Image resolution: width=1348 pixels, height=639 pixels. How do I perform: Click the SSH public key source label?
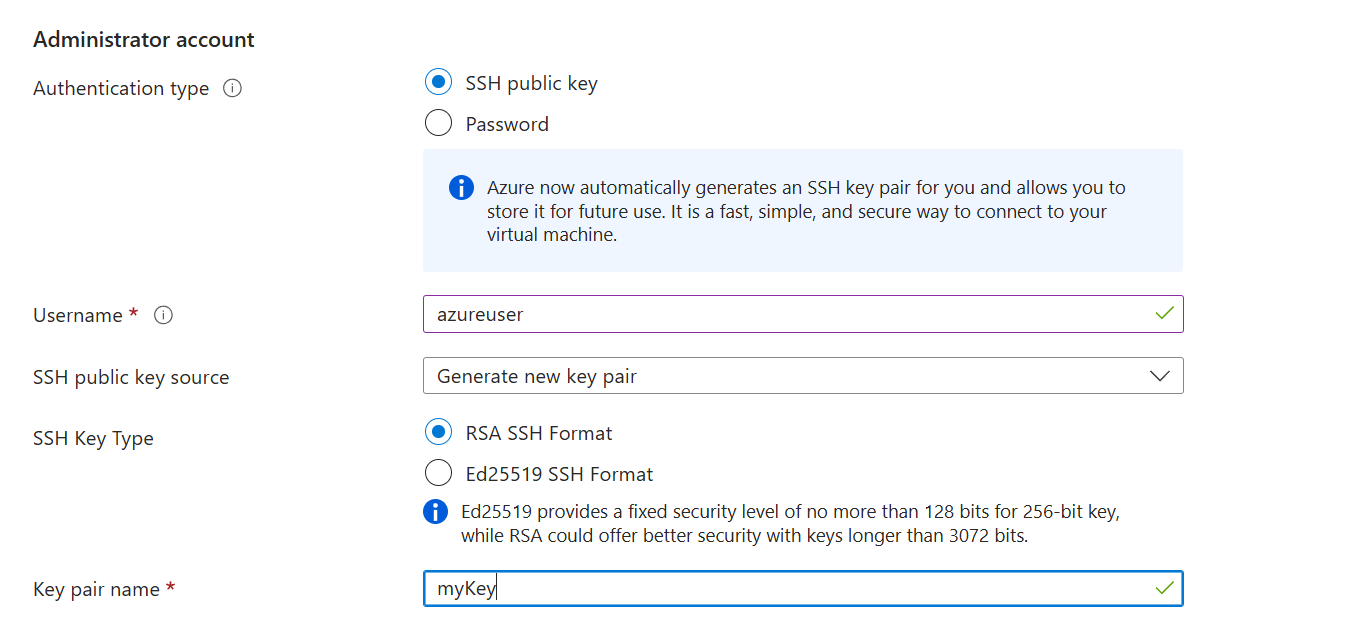tap(131, 377)
